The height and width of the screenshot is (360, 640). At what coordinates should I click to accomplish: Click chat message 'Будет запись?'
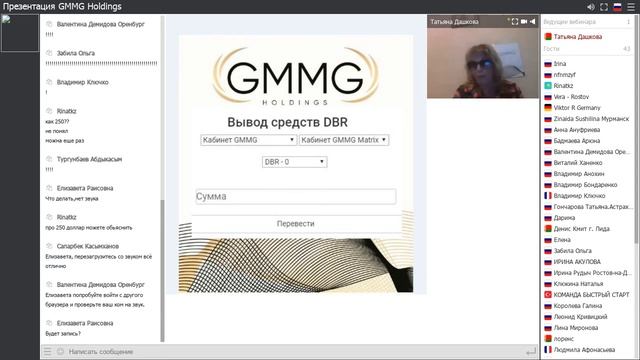tap(63, 334)
